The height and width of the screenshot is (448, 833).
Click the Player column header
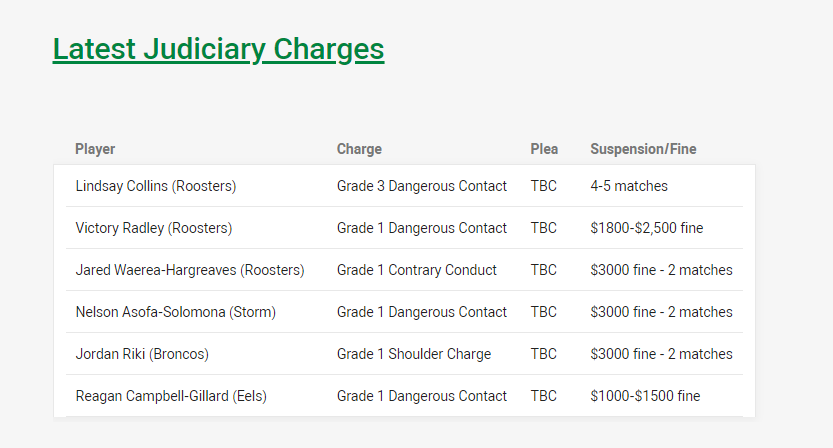pos(95,149)
